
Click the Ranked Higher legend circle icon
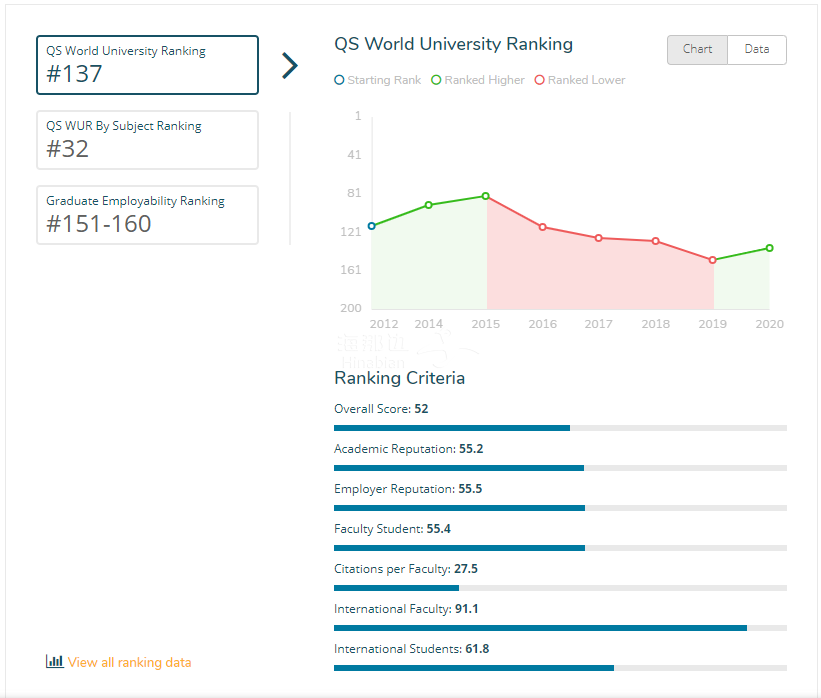pyautogui.click(x=436, y=80)
